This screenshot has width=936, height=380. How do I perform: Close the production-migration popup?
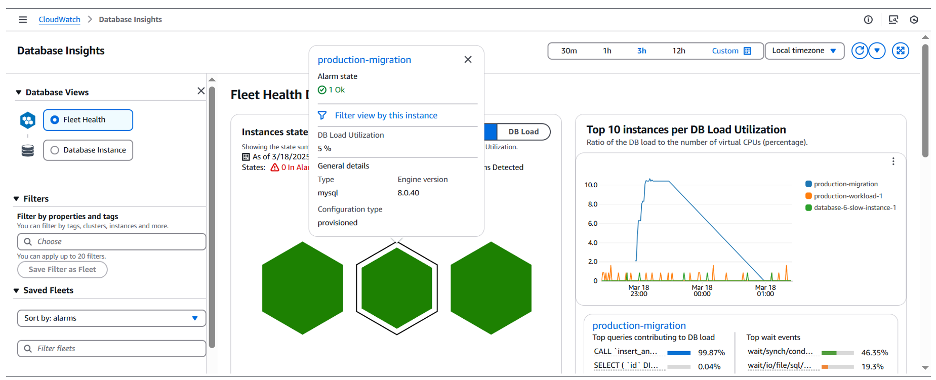tap(468, 59)
